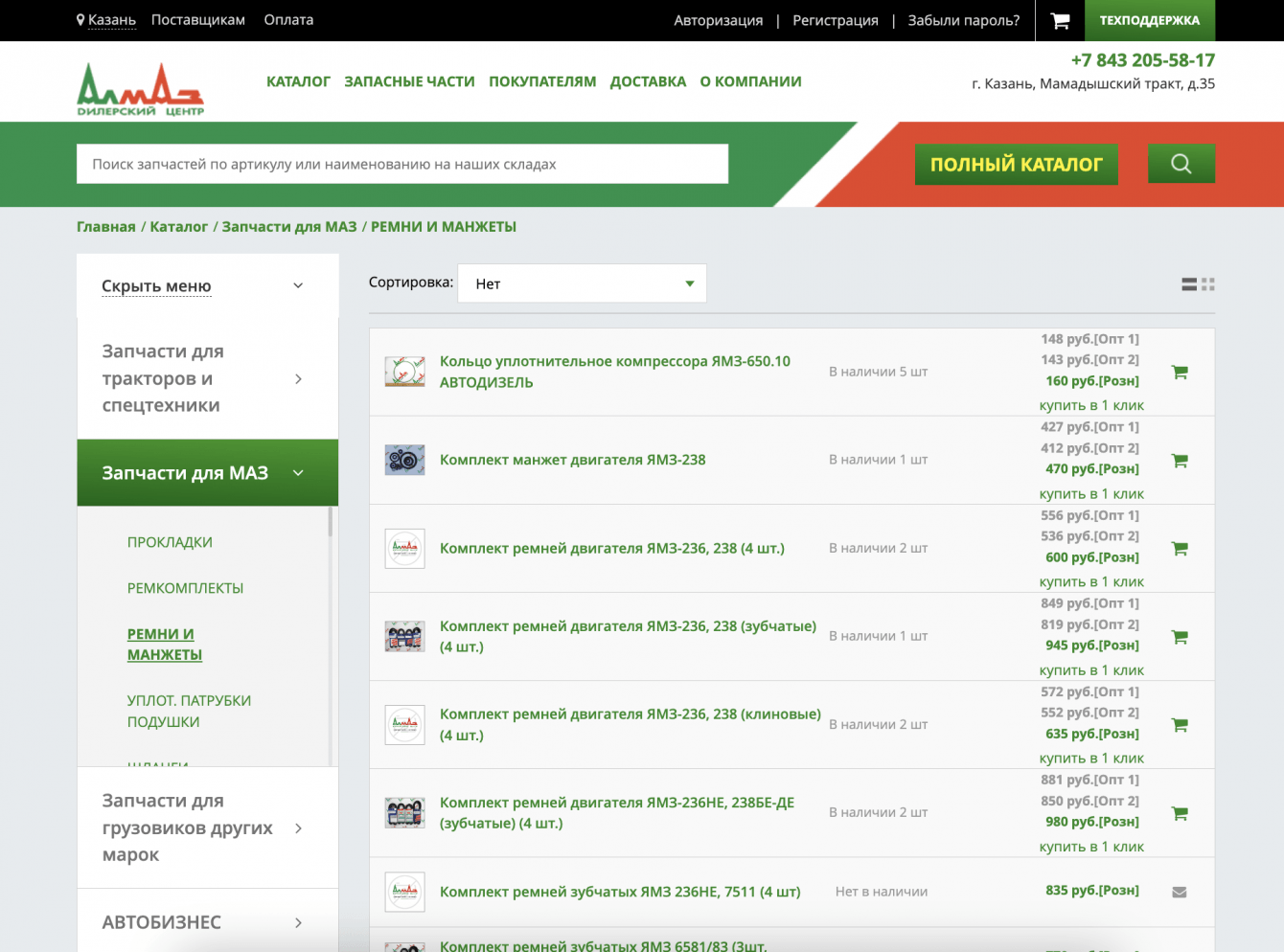Add ремней ЯМЗ-236, 238 (зубчатые) to cart
This screenshot has height=952, width=1284.
(x=1180, y=637)
